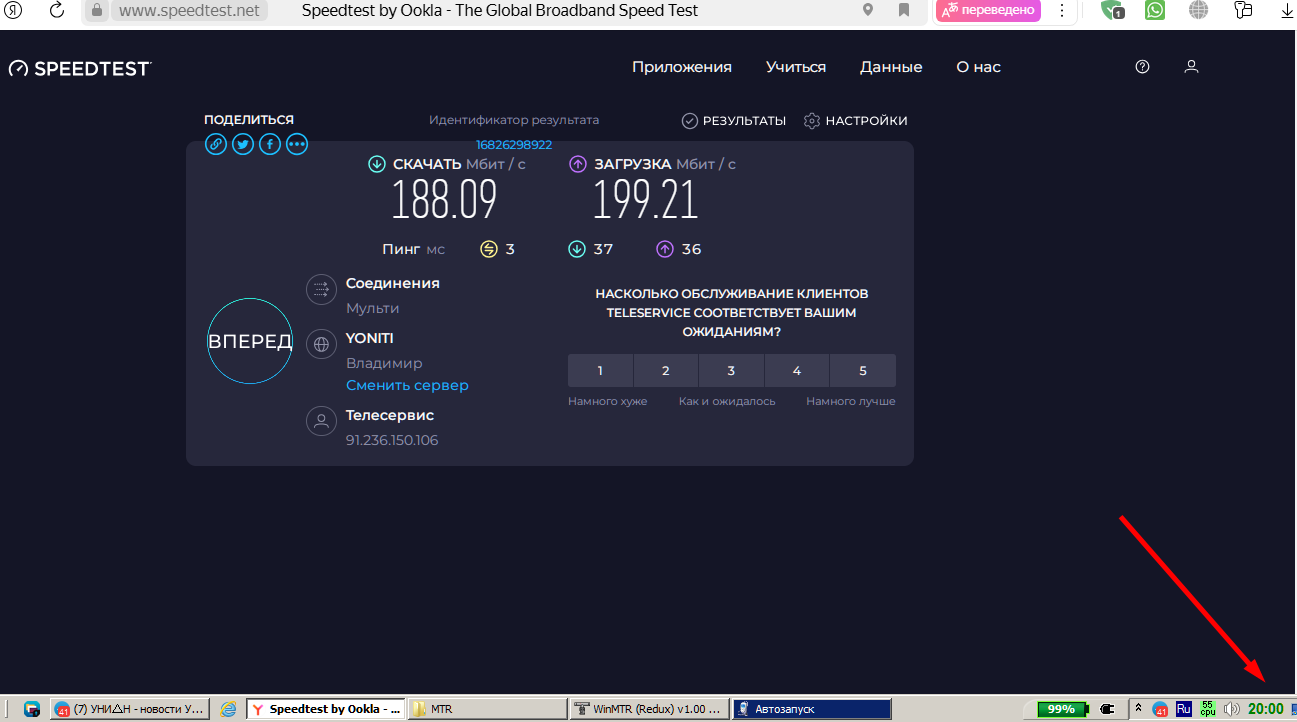Image resolution: width=1297 pixels, height=722 pixels.
Task: Rate customer service as 5
Action: [863, 371]
